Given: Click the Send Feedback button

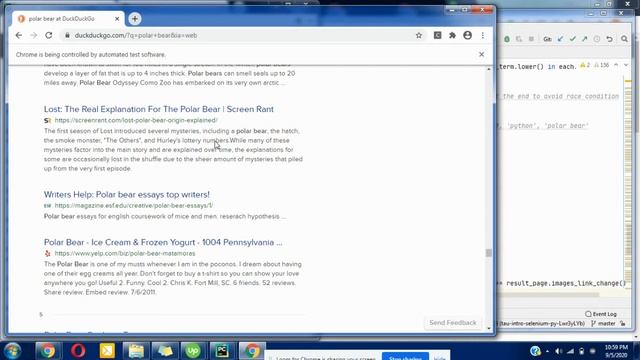Looking at the screenshot, I should pos(453,322).
